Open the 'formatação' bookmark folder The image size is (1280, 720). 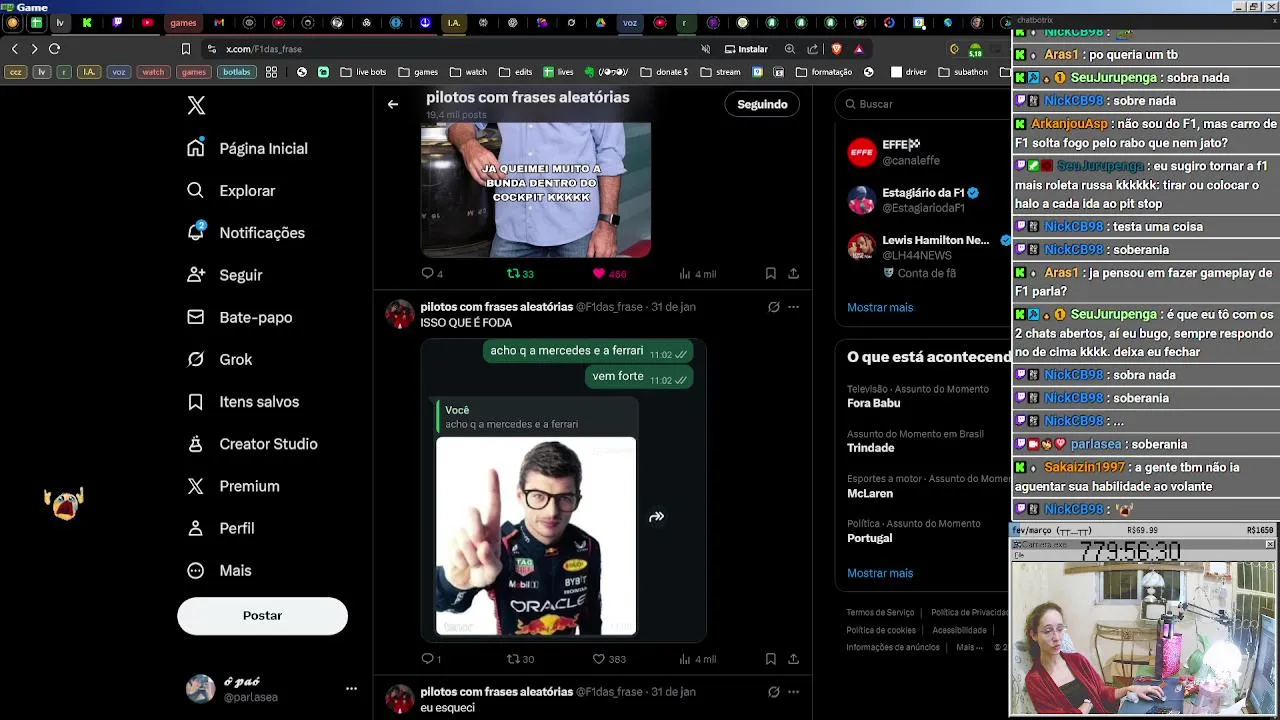824,72
